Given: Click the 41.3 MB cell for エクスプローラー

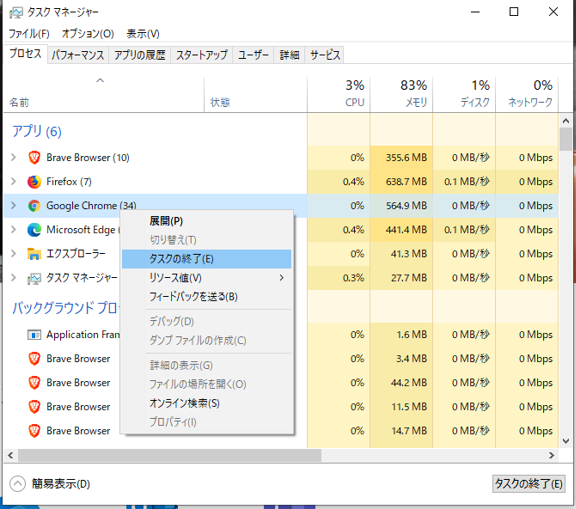Looking at the screenshot, I should point(402,254).
